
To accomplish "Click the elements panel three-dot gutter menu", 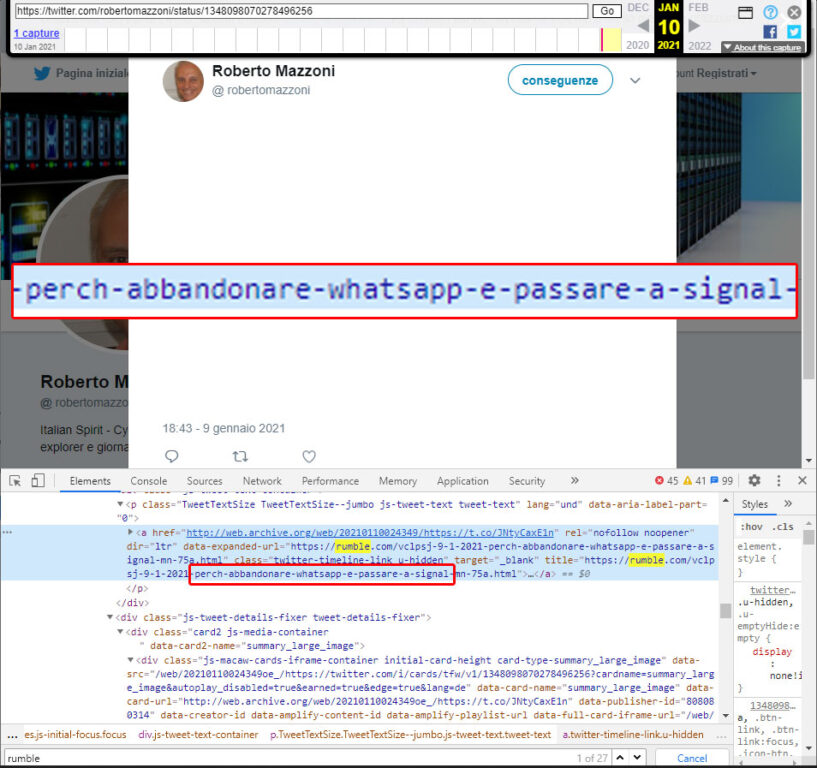I will click(x=7, y=532).
